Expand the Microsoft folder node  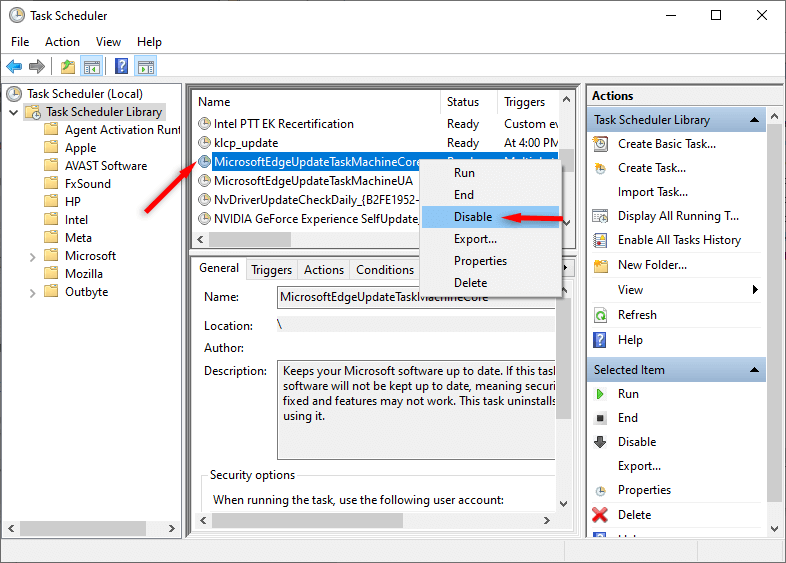click(33, 257)
